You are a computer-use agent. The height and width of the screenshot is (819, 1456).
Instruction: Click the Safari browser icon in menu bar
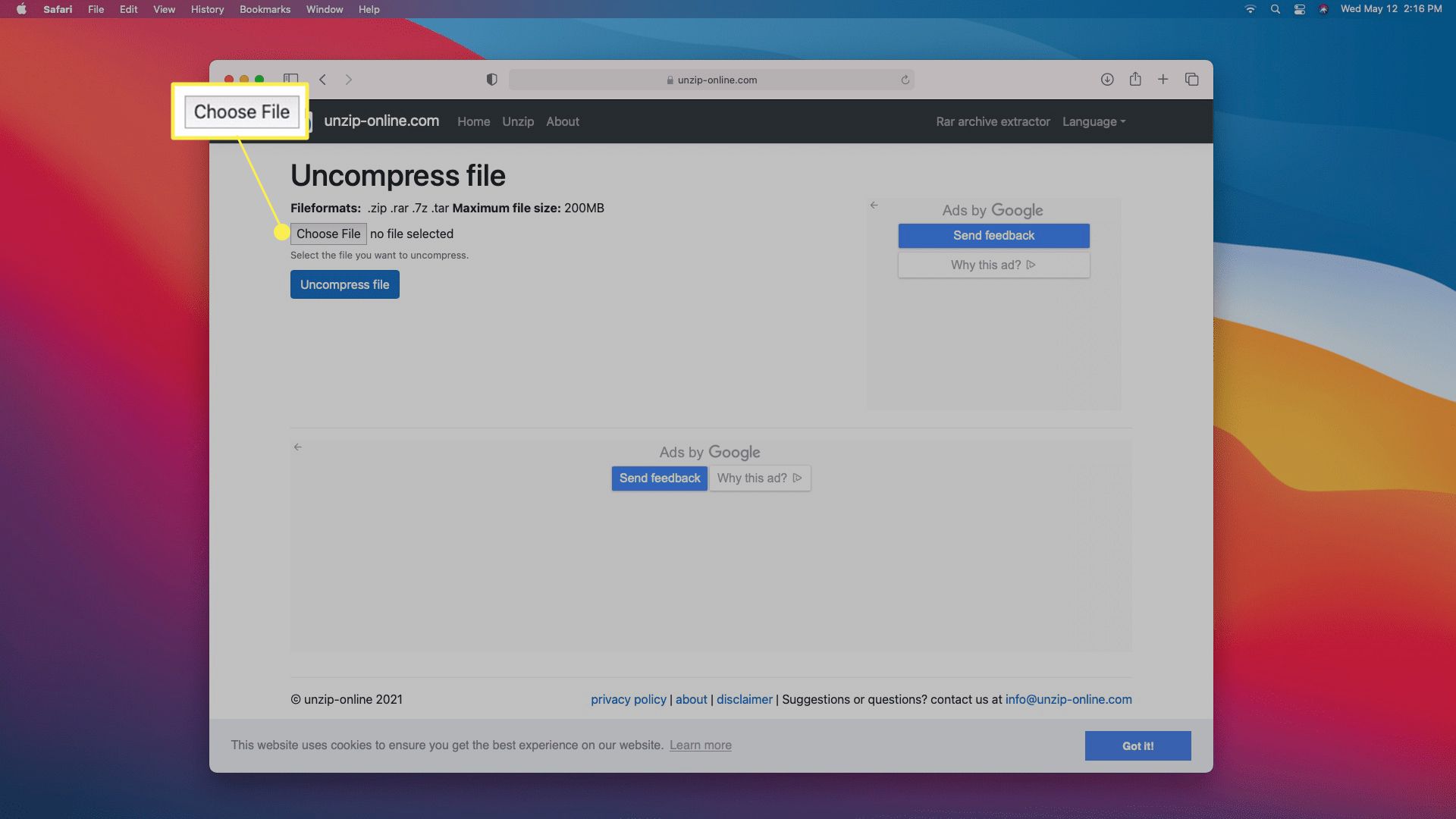click(x=56, y=9)
